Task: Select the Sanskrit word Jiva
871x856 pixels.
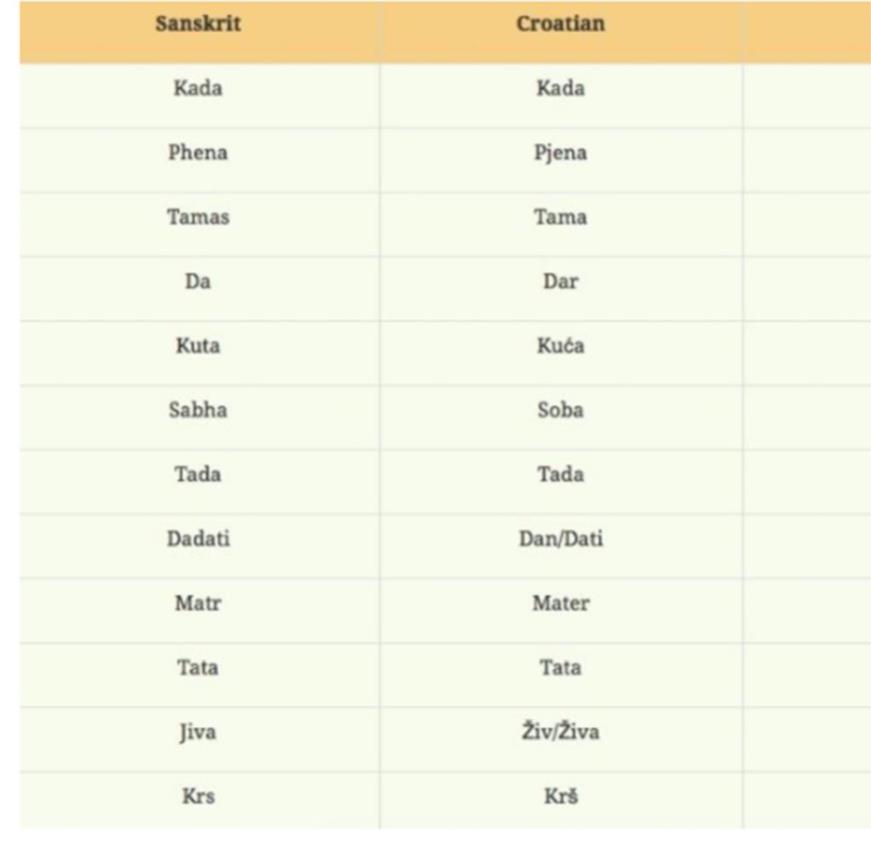Action: pyautogui.click(x=198, y=732)
